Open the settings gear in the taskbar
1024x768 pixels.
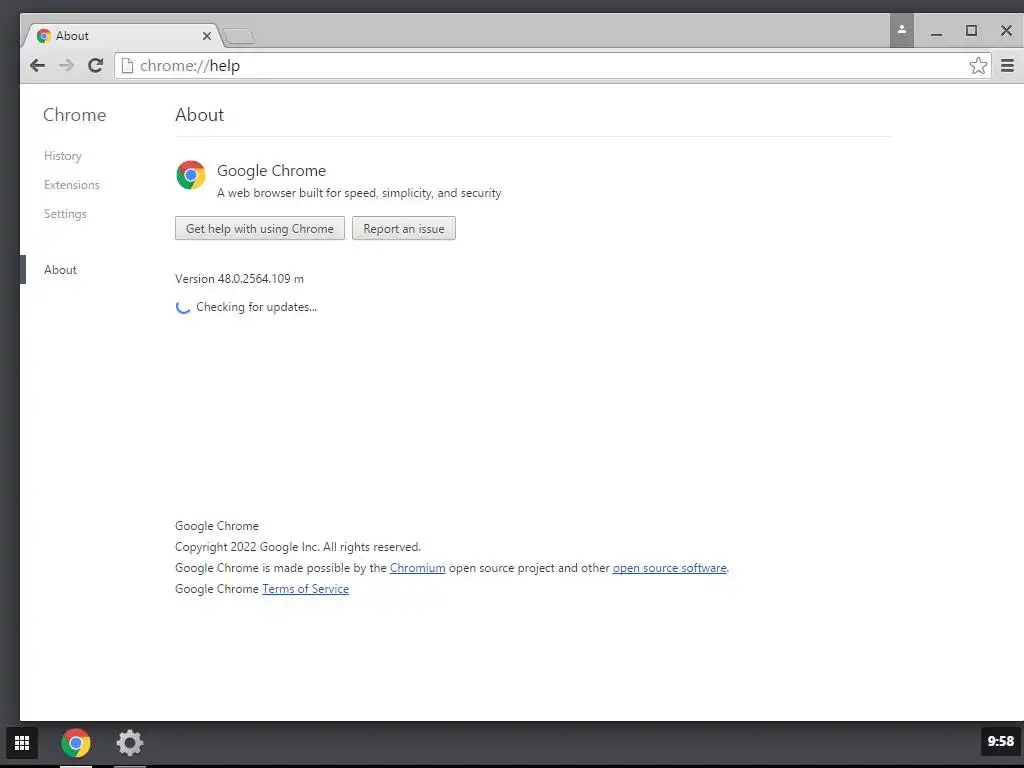pos(129,743)
